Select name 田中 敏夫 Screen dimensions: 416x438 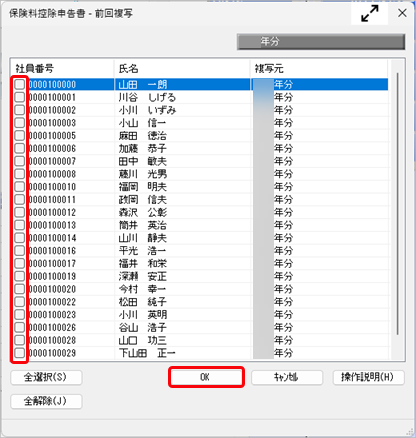pyautogui.click(x=143, y=161)
